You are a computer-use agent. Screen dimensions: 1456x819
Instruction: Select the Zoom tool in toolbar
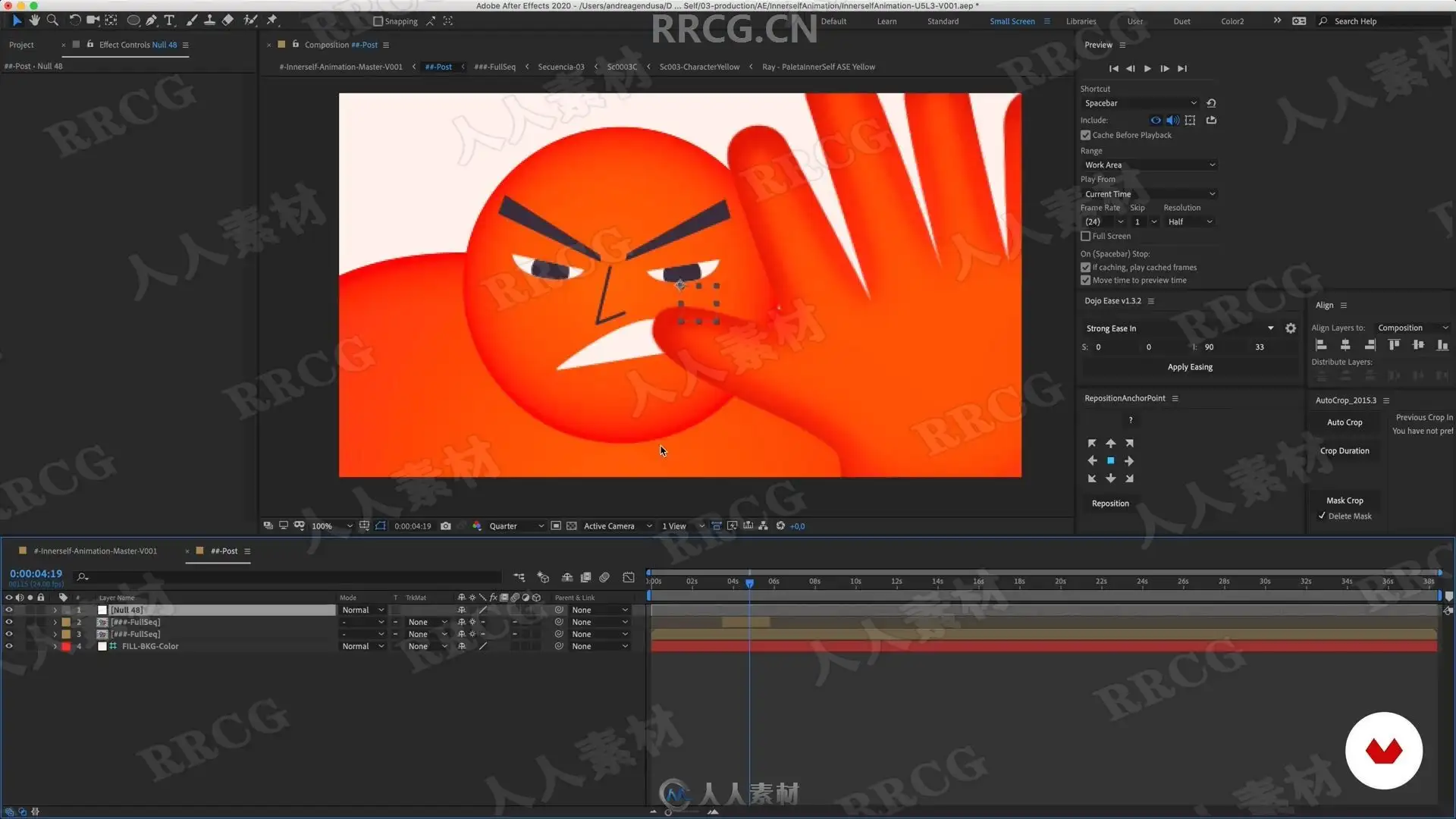52,20
